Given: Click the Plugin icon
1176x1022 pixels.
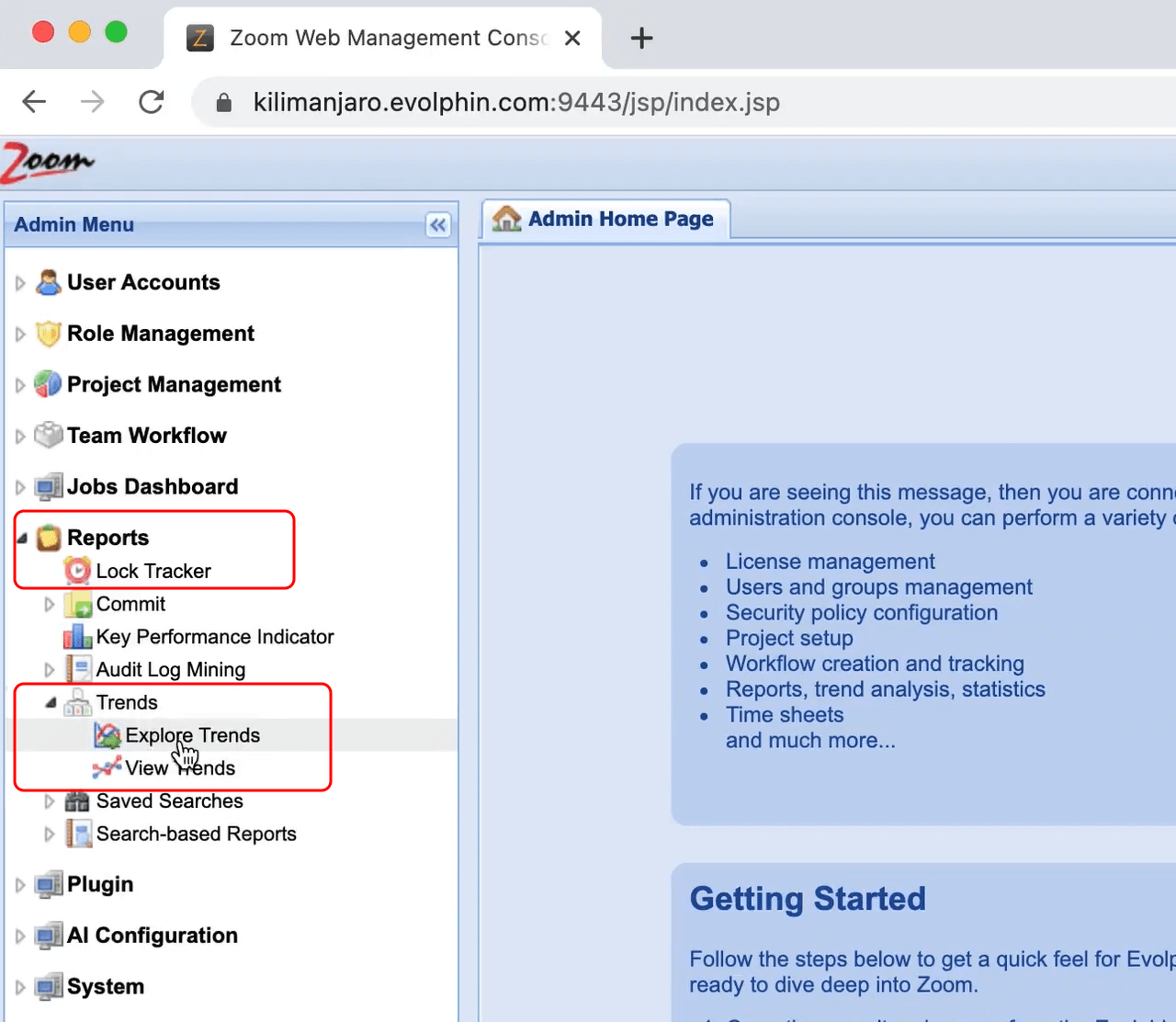Looking at the screenshot, I should (x=49, y=884).
